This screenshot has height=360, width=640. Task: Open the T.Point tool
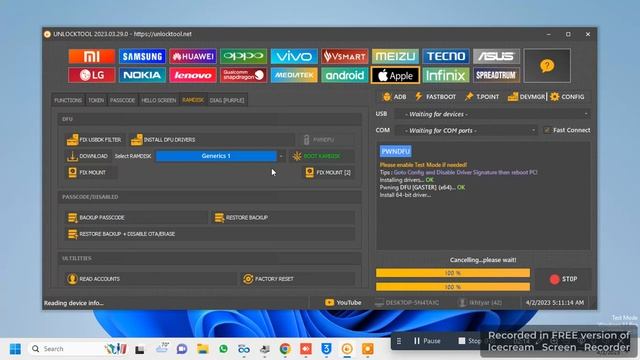coord(482,97)
